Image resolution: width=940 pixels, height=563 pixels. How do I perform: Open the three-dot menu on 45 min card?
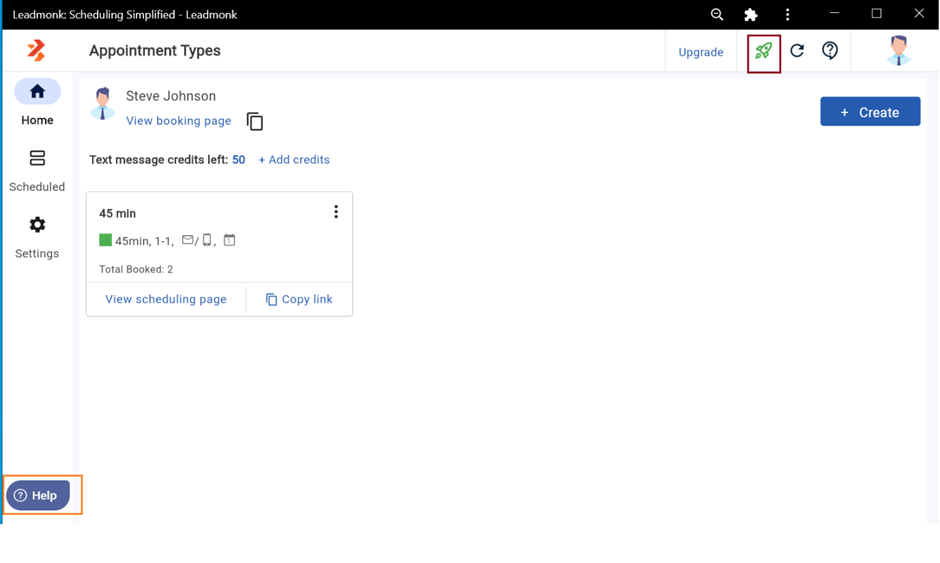click(336, 212)
